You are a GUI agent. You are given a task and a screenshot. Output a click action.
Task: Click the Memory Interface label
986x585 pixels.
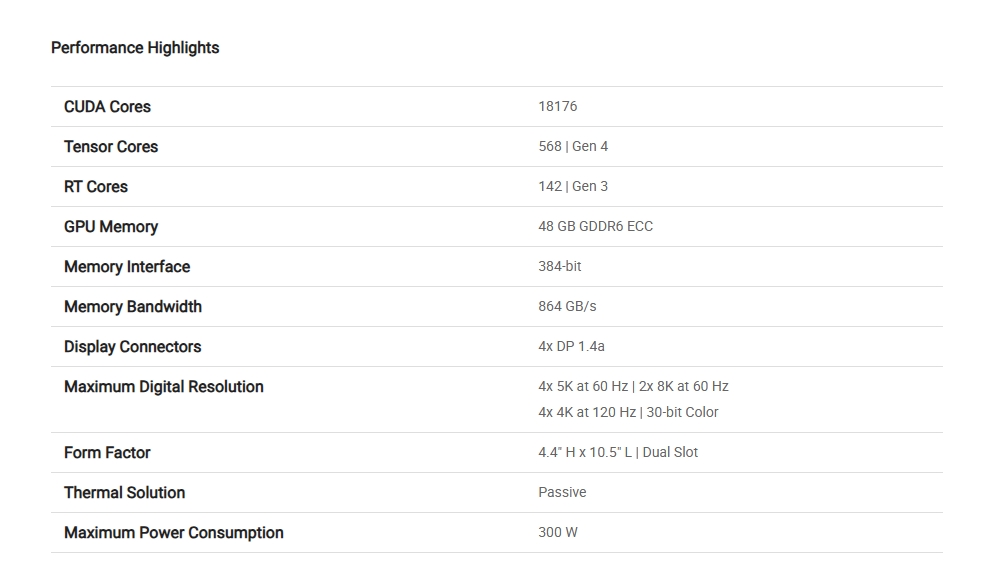(x=127, y=267)
